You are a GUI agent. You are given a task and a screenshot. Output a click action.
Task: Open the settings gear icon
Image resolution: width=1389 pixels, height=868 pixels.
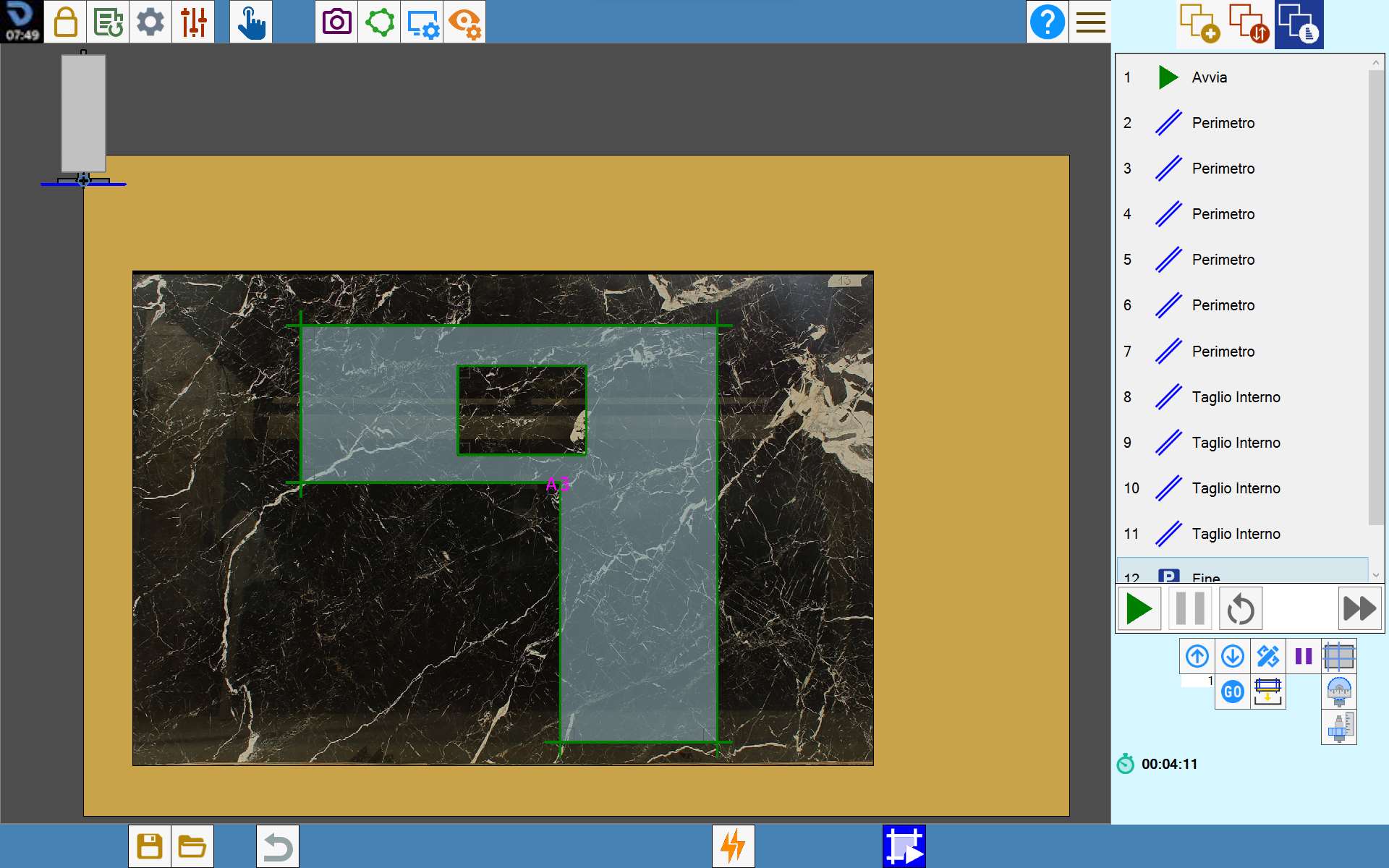click(150, 22)
